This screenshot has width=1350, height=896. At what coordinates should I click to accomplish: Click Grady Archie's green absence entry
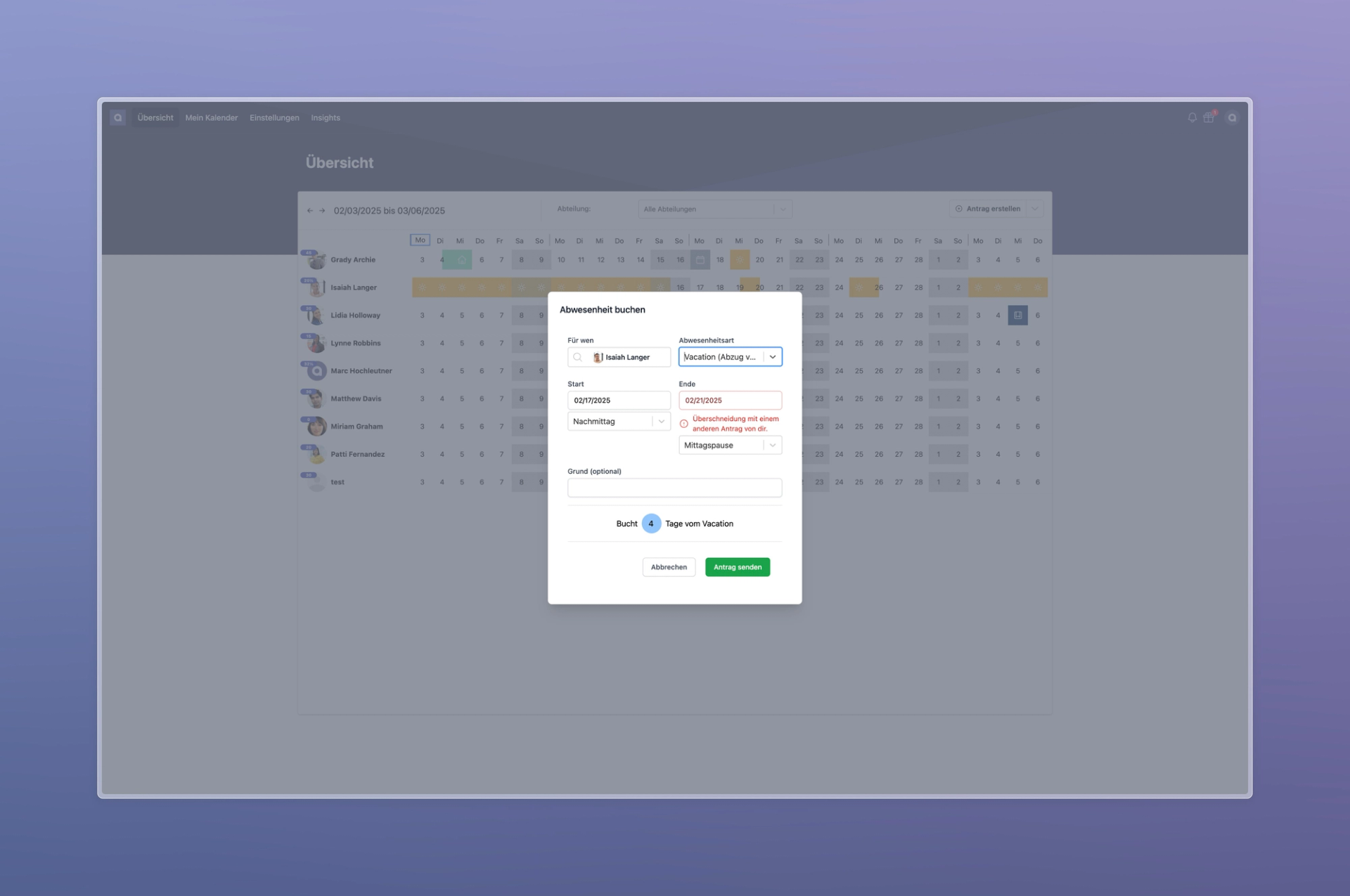tap(457, 260)
